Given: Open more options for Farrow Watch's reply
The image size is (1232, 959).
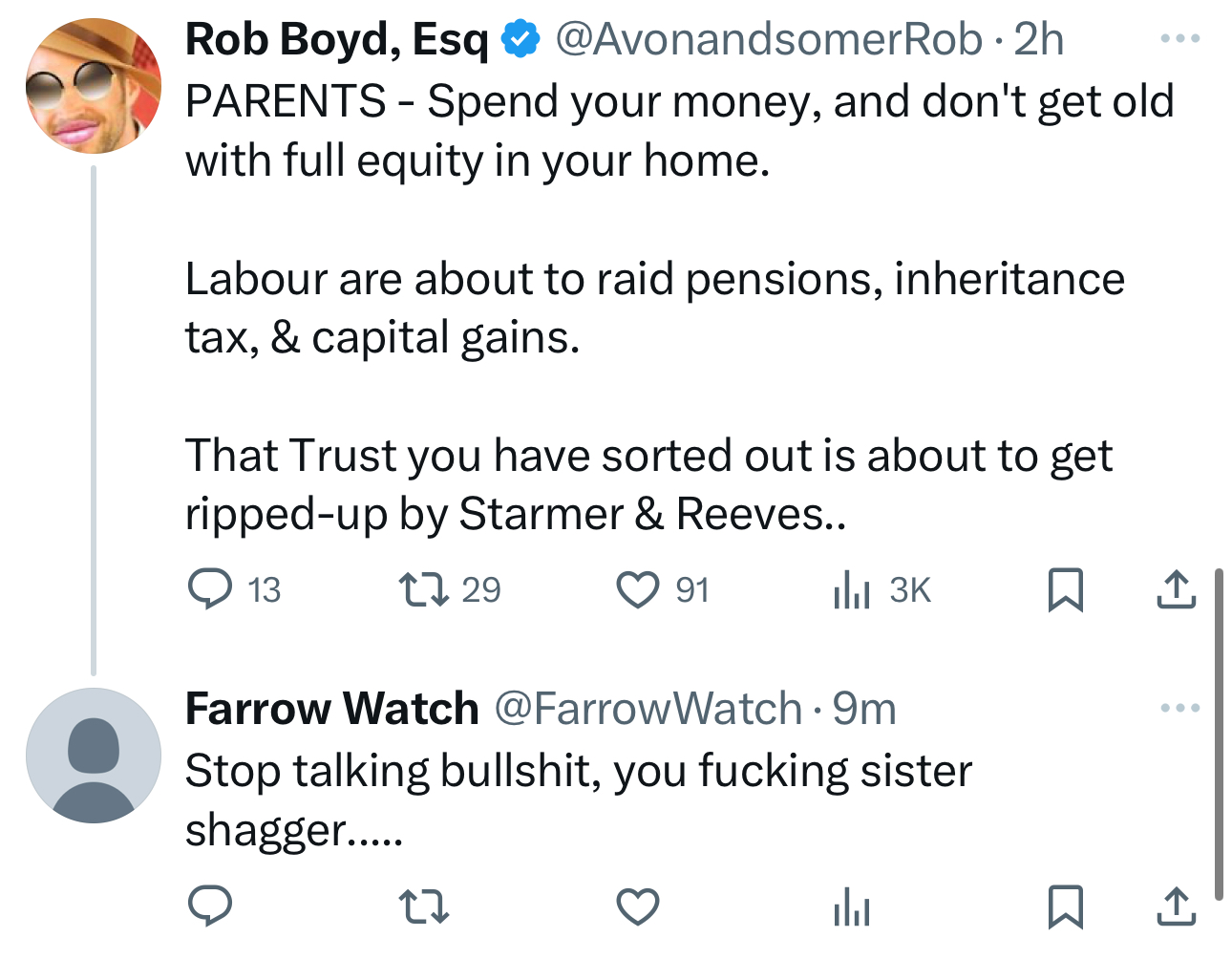Looking at the screenshot, I should pyautogui.click(x=1179, y=708).
